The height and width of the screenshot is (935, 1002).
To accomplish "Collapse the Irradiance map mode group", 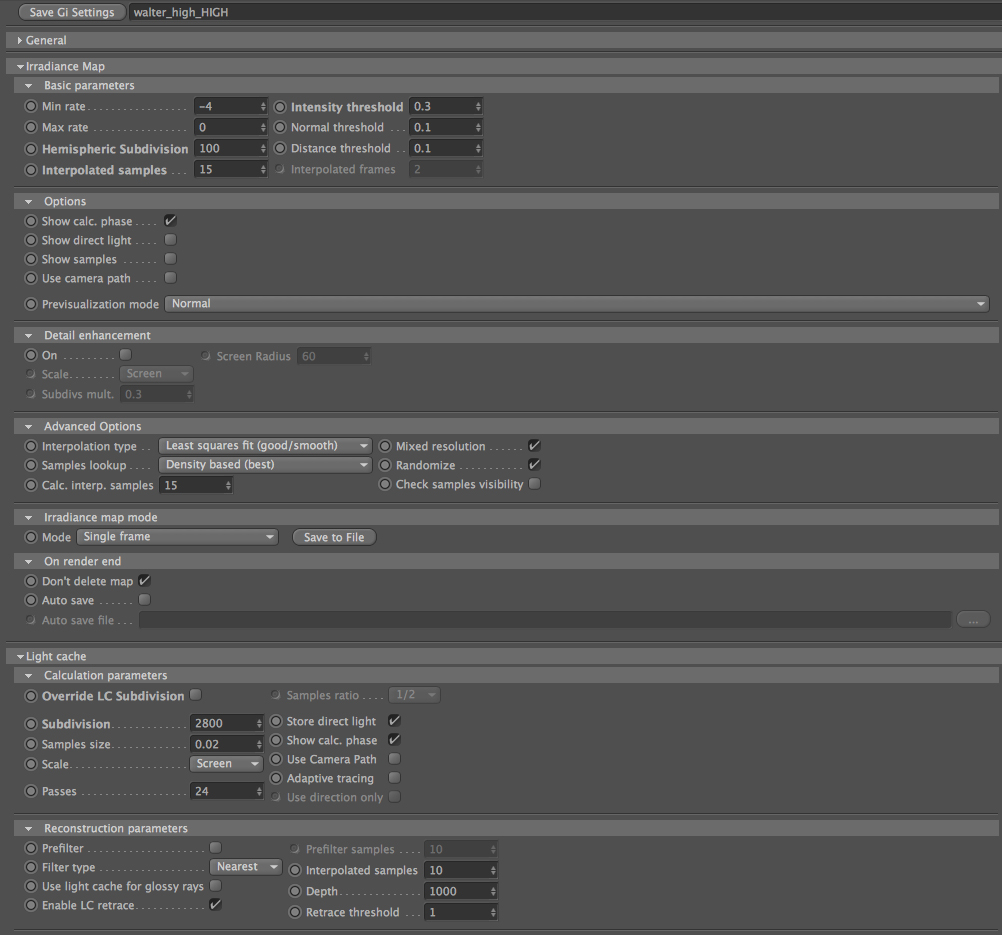I will coord(28,518).
